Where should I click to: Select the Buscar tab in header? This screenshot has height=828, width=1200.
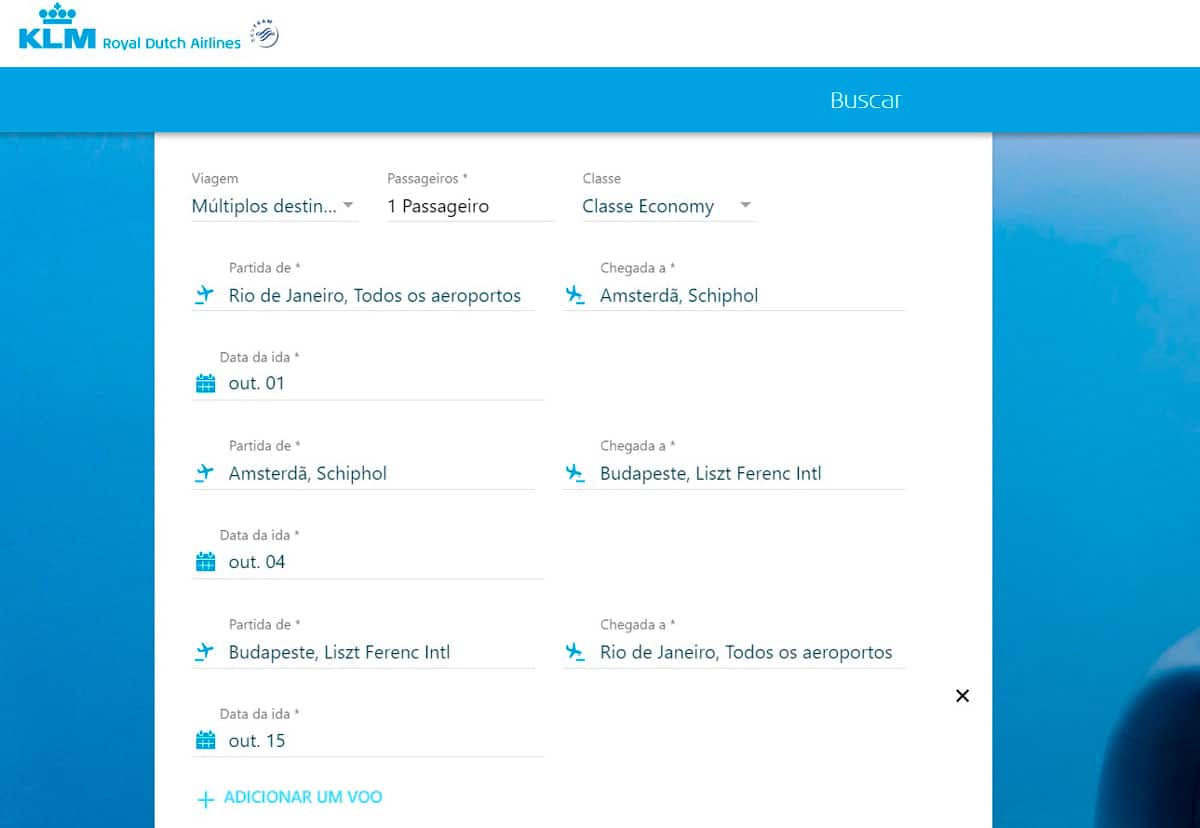tap(865, 100)
